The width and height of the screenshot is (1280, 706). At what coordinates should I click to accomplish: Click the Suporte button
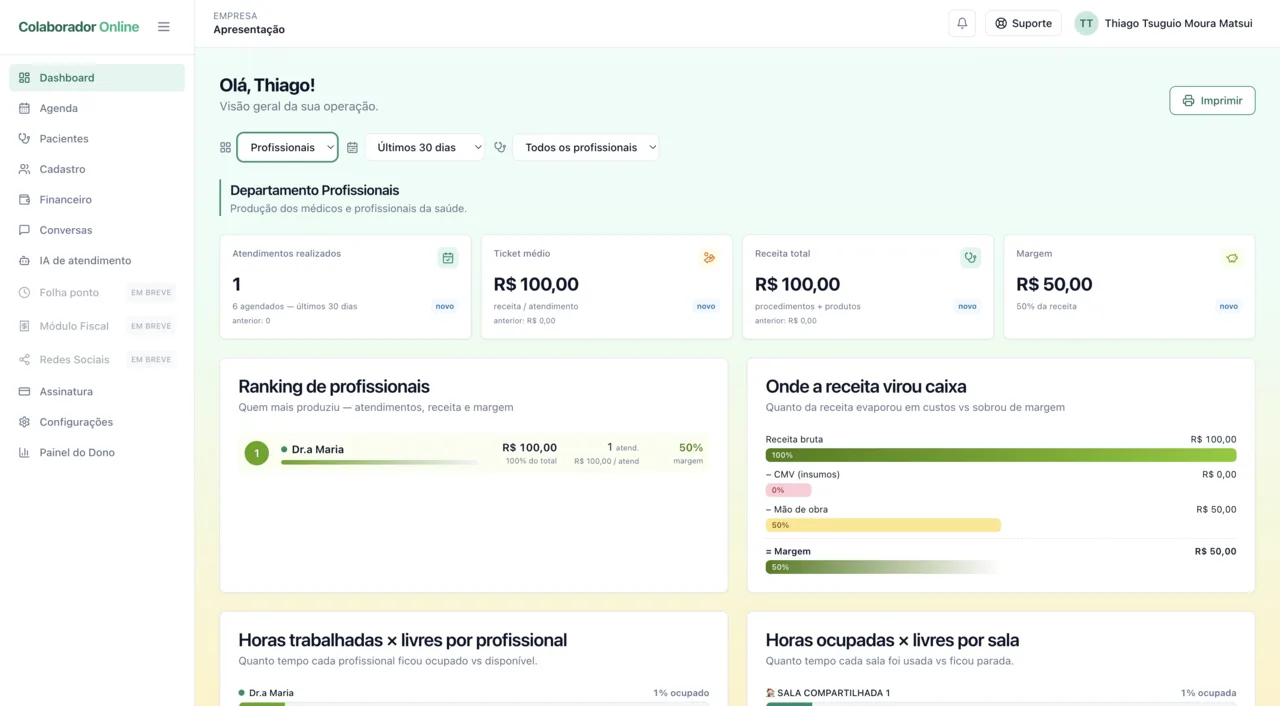click(x=1023, y=23)
